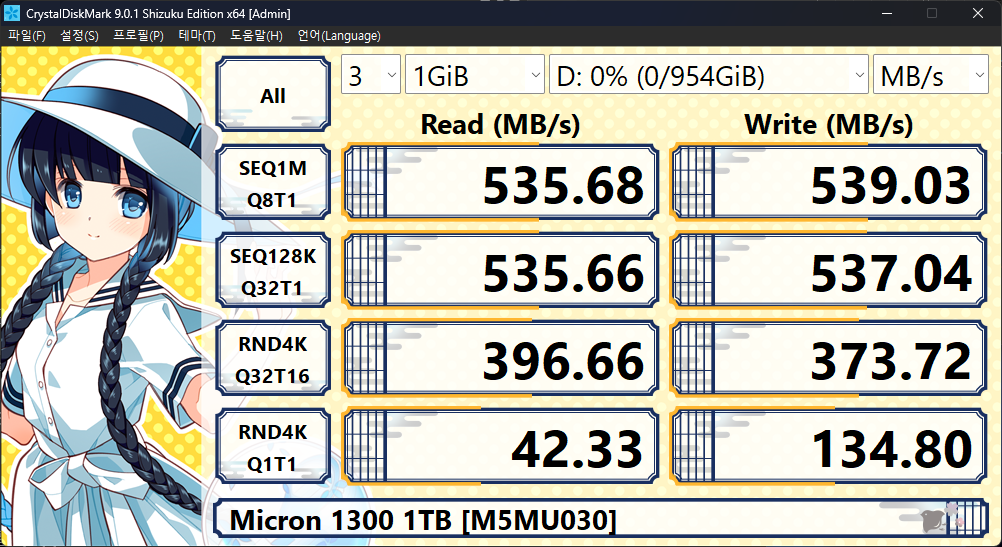Open the test count dropdown showing 3
This screenshot has width=1002, height=547.
(371, 76)
